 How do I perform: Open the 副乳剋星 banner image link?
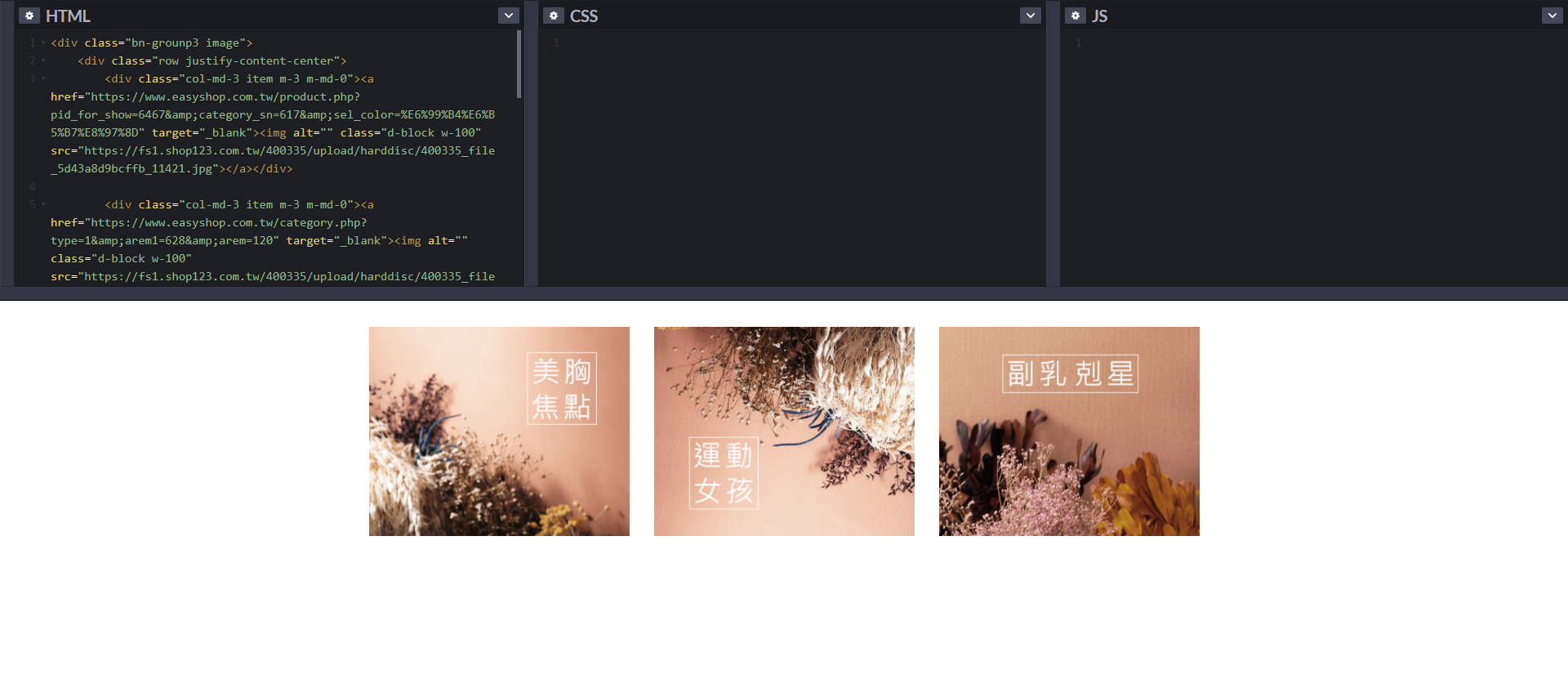(x=1069, y=431)
